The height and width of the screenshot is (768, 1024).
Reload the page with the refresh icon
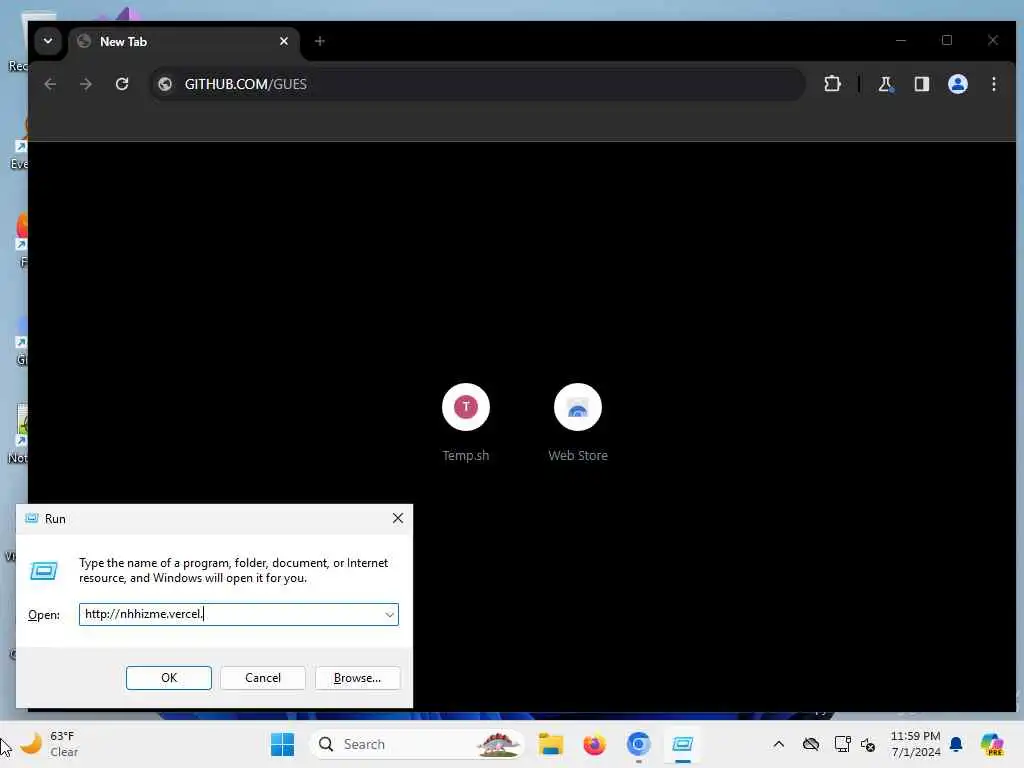[x=122, y=84]
